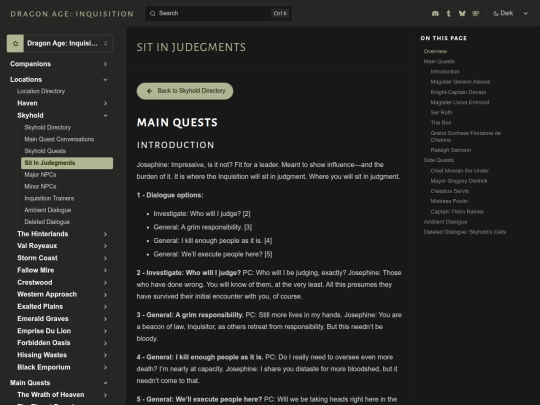Focus the Search input field
This screenshot has width=540, height=405.
(x=218, y=13)
